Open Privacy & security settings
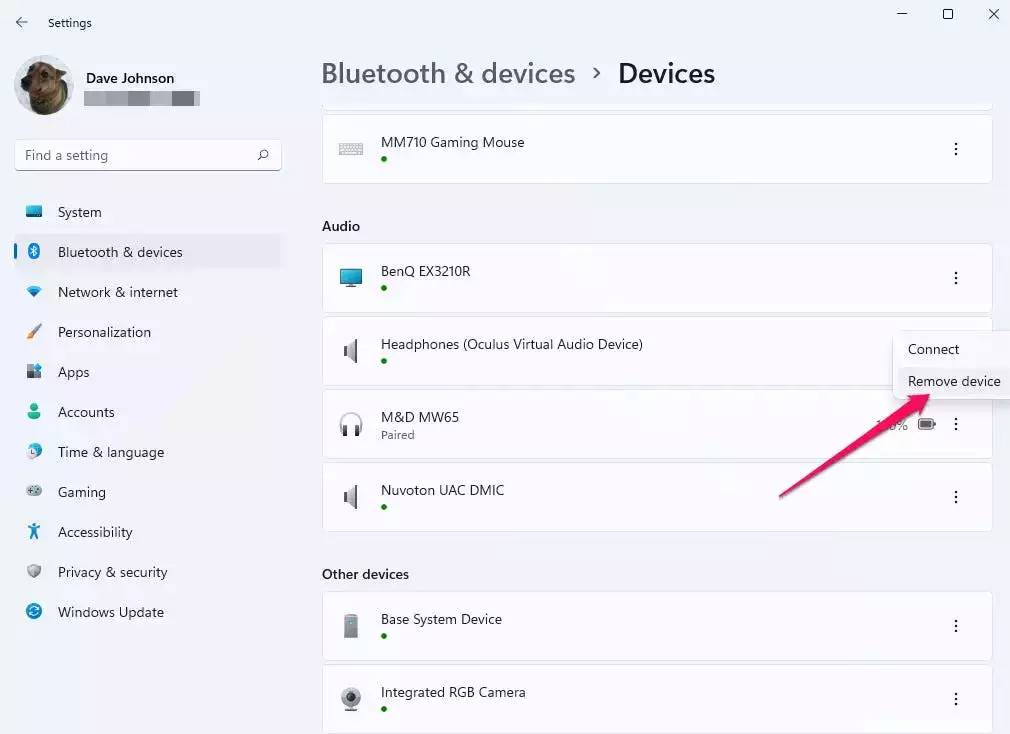 click(x=112, y=572)
